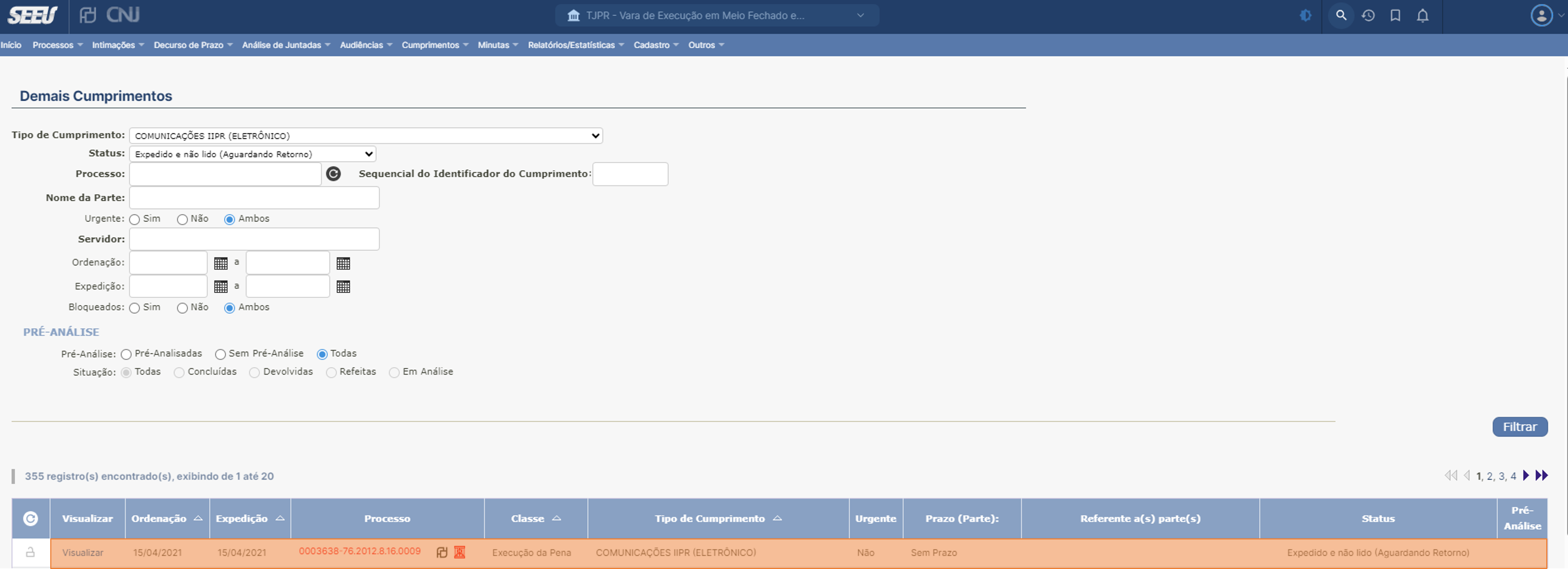Open the history clock icon

(1368, 16)
